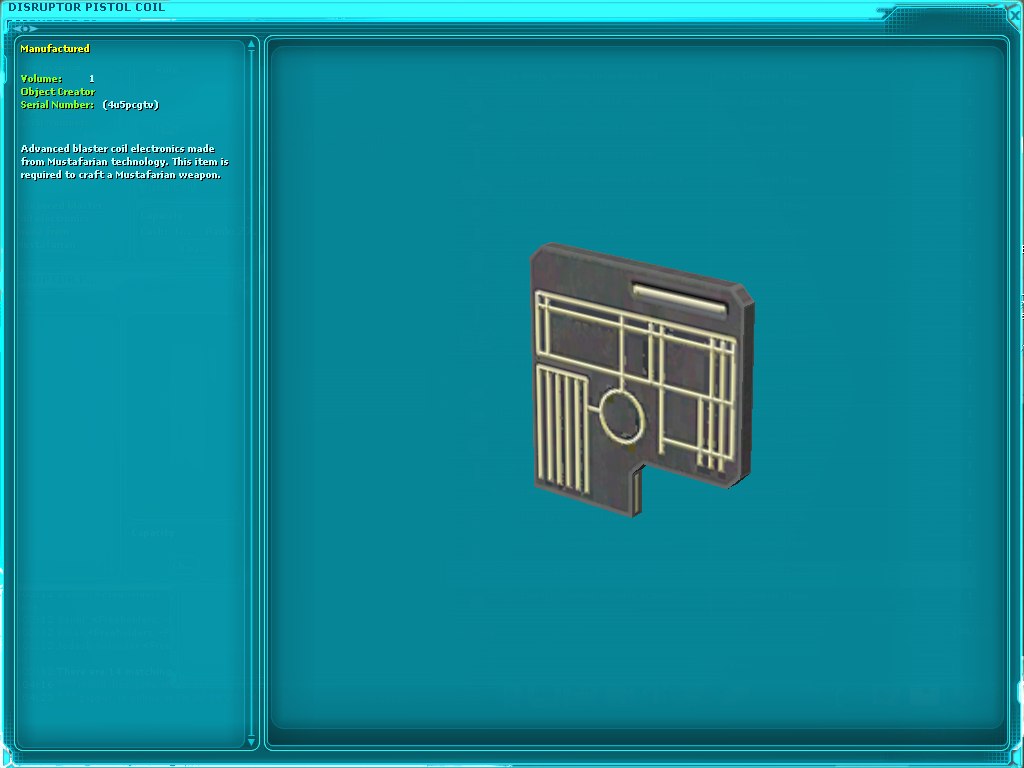
Task: Close the Disruptor Pistol Coil window
Action: (x=1014, y=14)
